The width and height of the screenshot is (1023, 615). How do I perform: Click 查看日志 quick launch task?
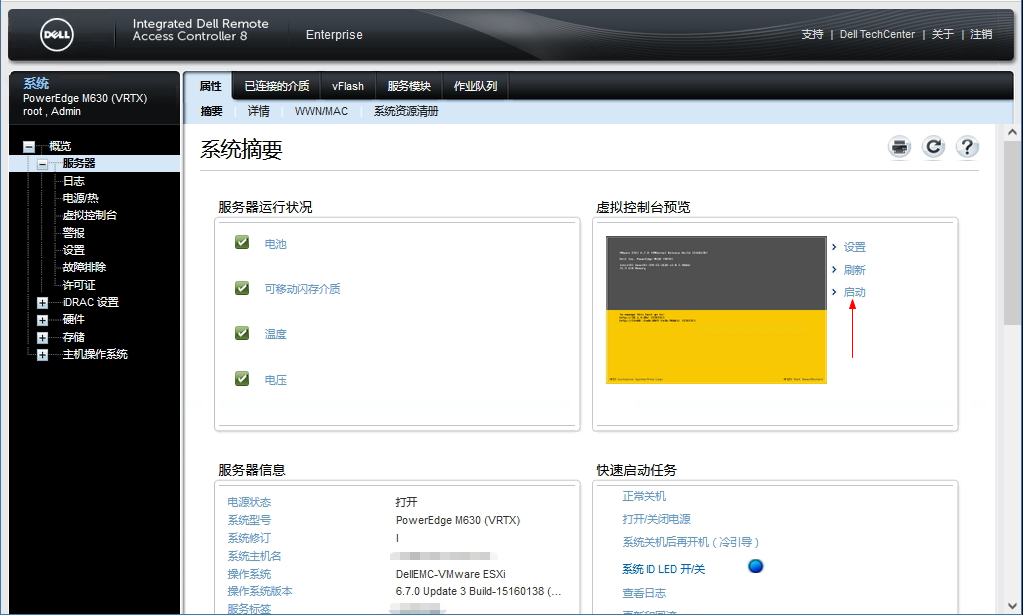644,593
